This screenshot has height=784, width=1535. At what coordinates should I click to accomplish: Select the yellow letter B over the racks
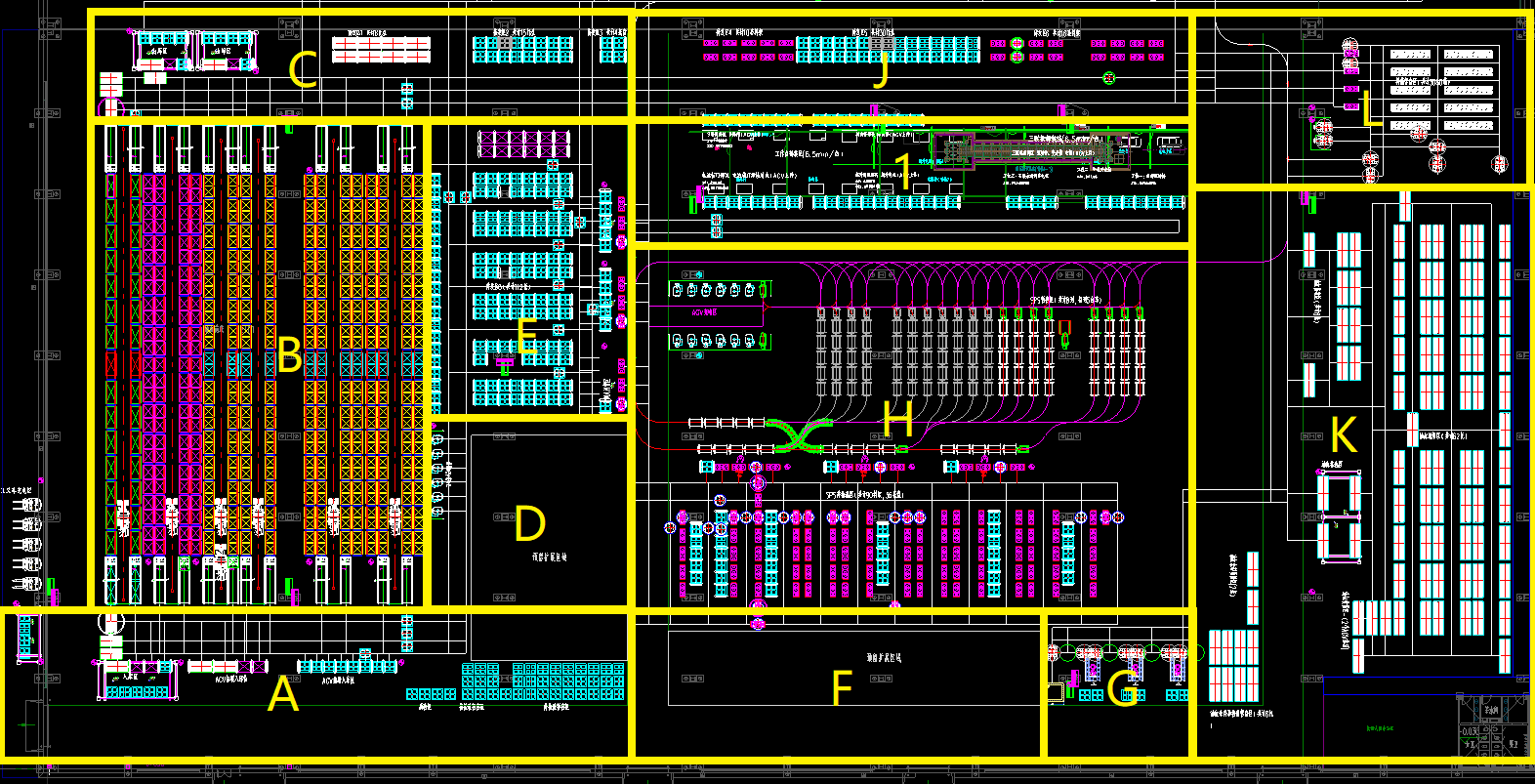(289, 355)
